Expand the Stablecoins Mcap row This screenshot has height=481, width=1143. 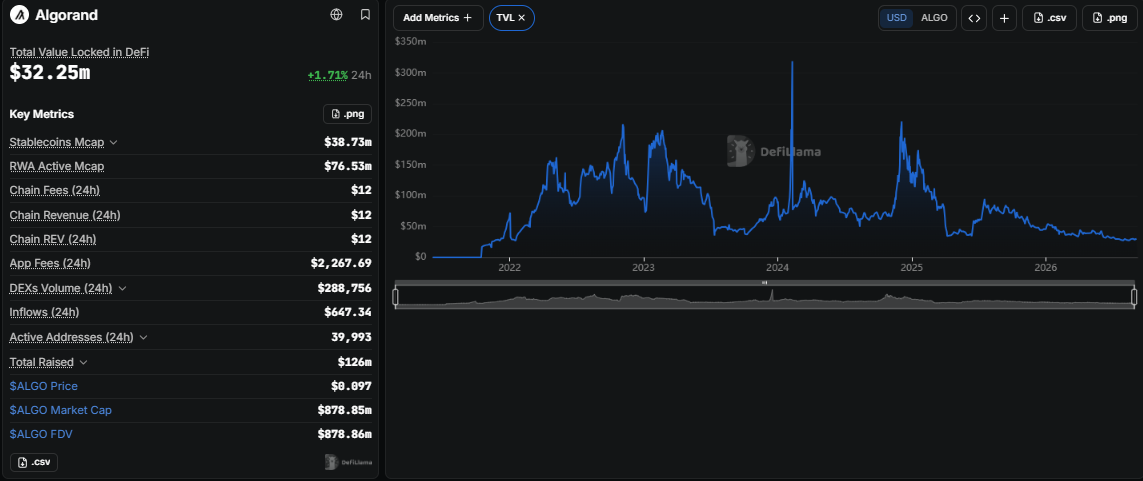pyautogui.click(x=114, y=142)
